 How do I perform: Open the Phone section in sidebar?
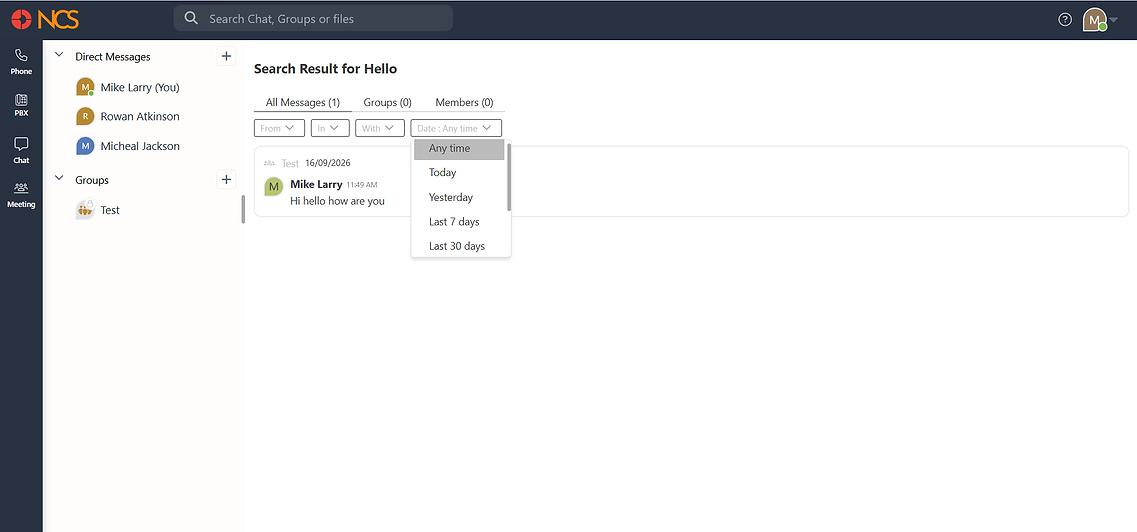click(21, 62)
